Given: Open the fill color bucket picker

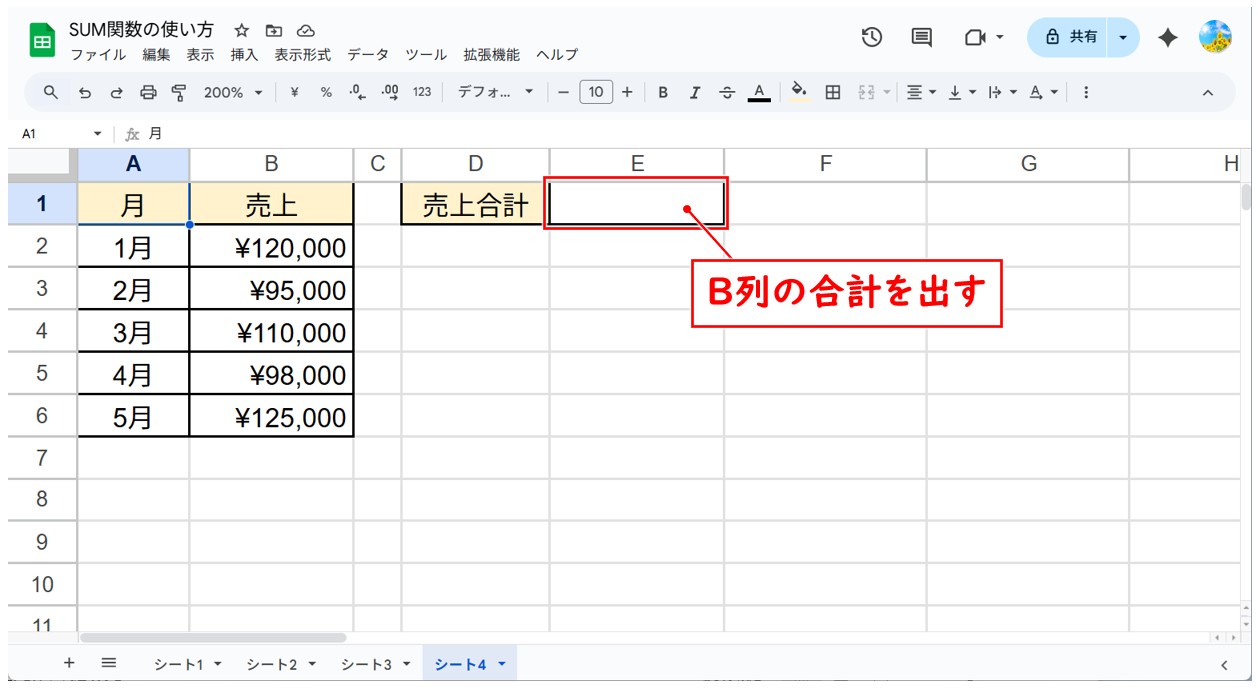Looking at the screenshot, I should click(x=798, y=92).
